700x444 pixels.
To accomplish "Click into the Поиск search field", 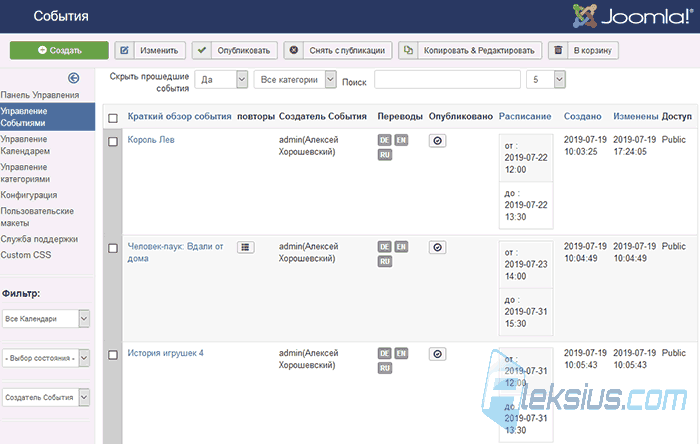I will pyautogui.click(x=447, y=79).
